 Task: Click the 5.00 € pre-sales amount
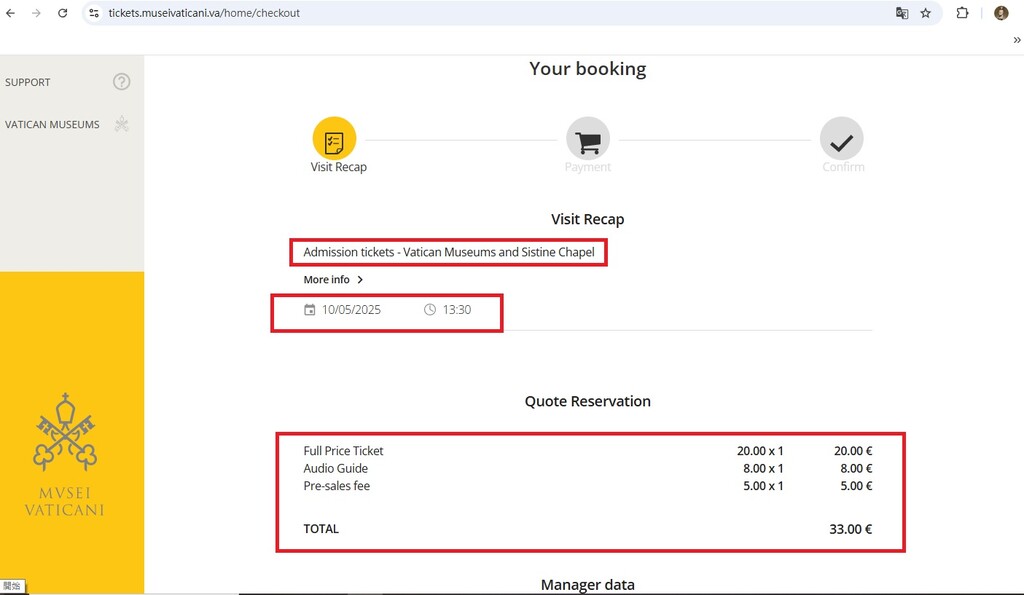click(856, 486)
